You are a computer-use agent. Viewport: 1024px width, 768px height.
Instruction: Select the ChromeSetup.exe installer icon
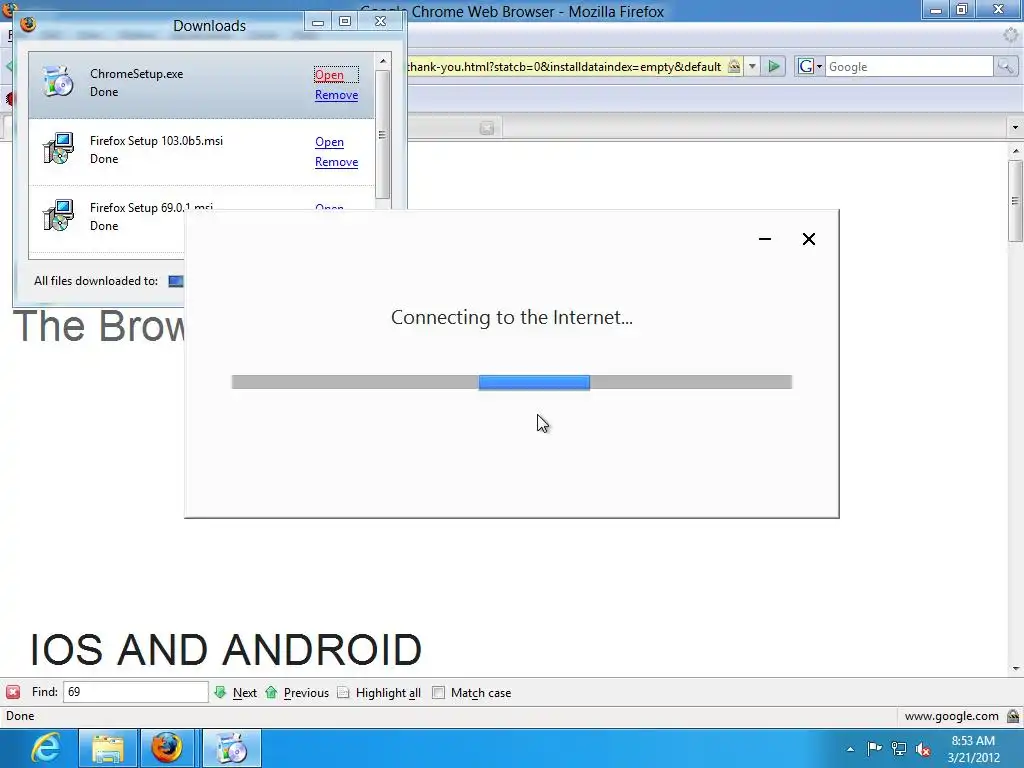tap(57, 82)
